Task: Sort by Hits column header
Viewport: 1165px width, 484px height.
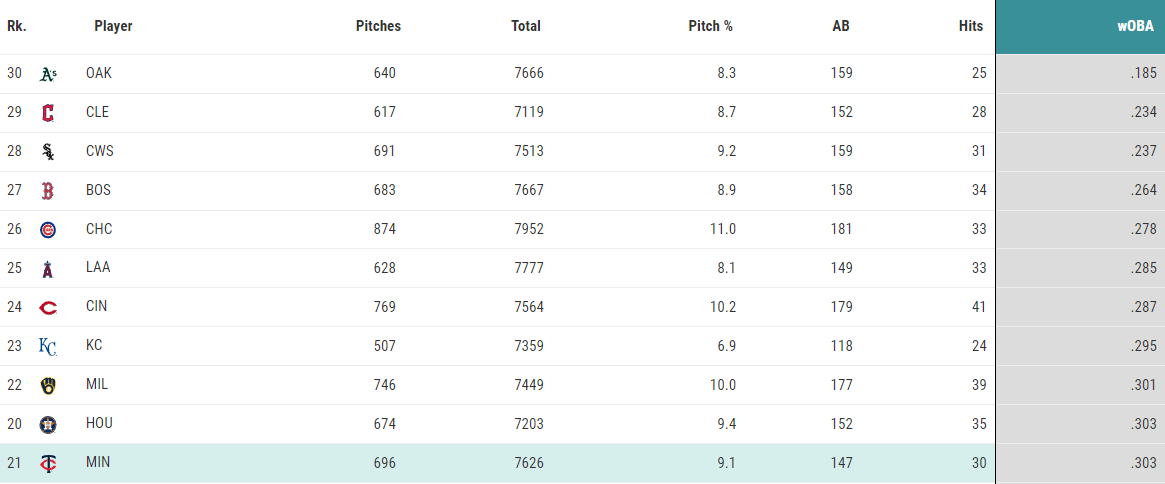Action: click(x=971, y=26)
